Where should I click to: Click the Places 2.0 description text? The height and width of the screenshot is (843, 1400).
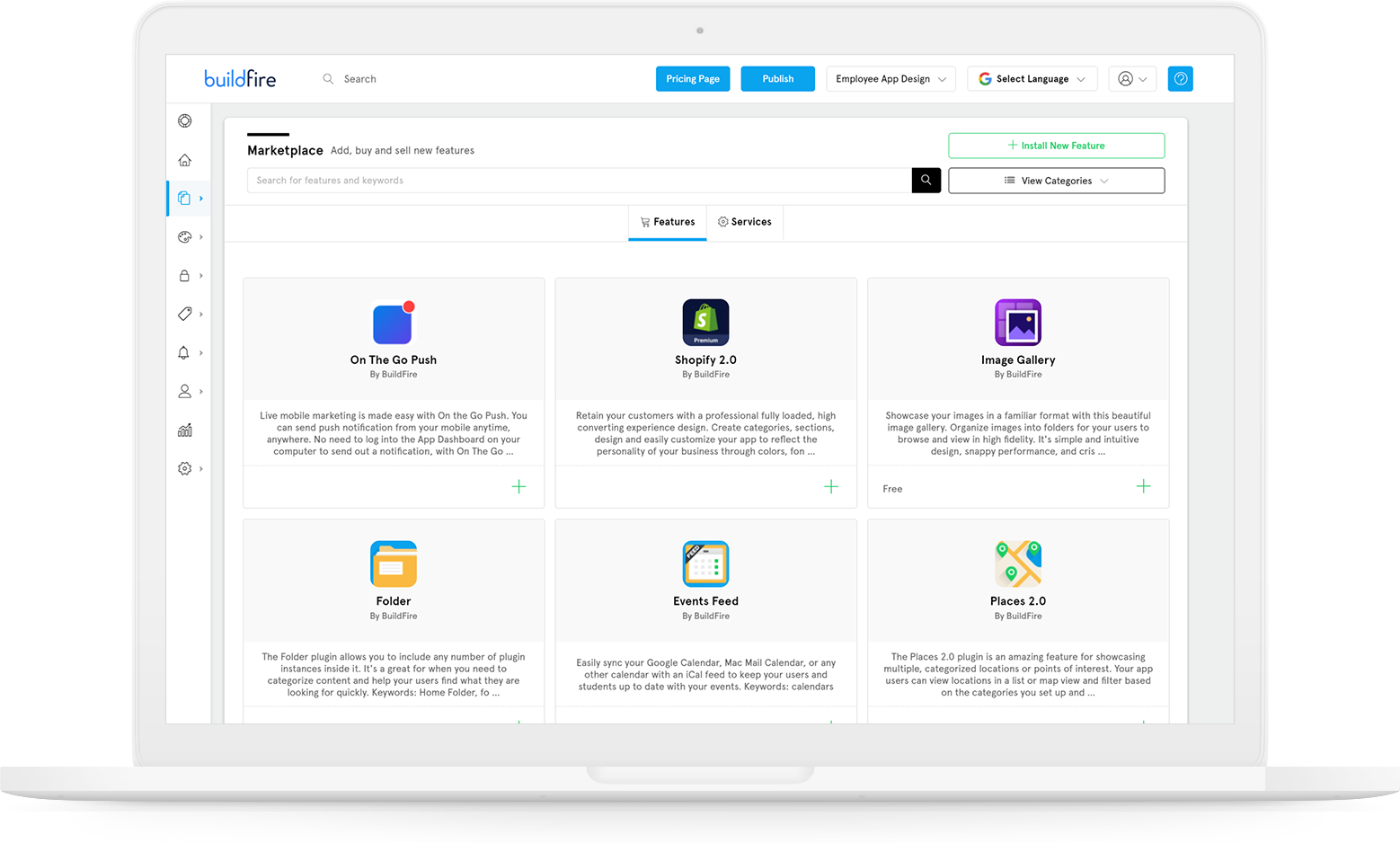click(1018, 675)
